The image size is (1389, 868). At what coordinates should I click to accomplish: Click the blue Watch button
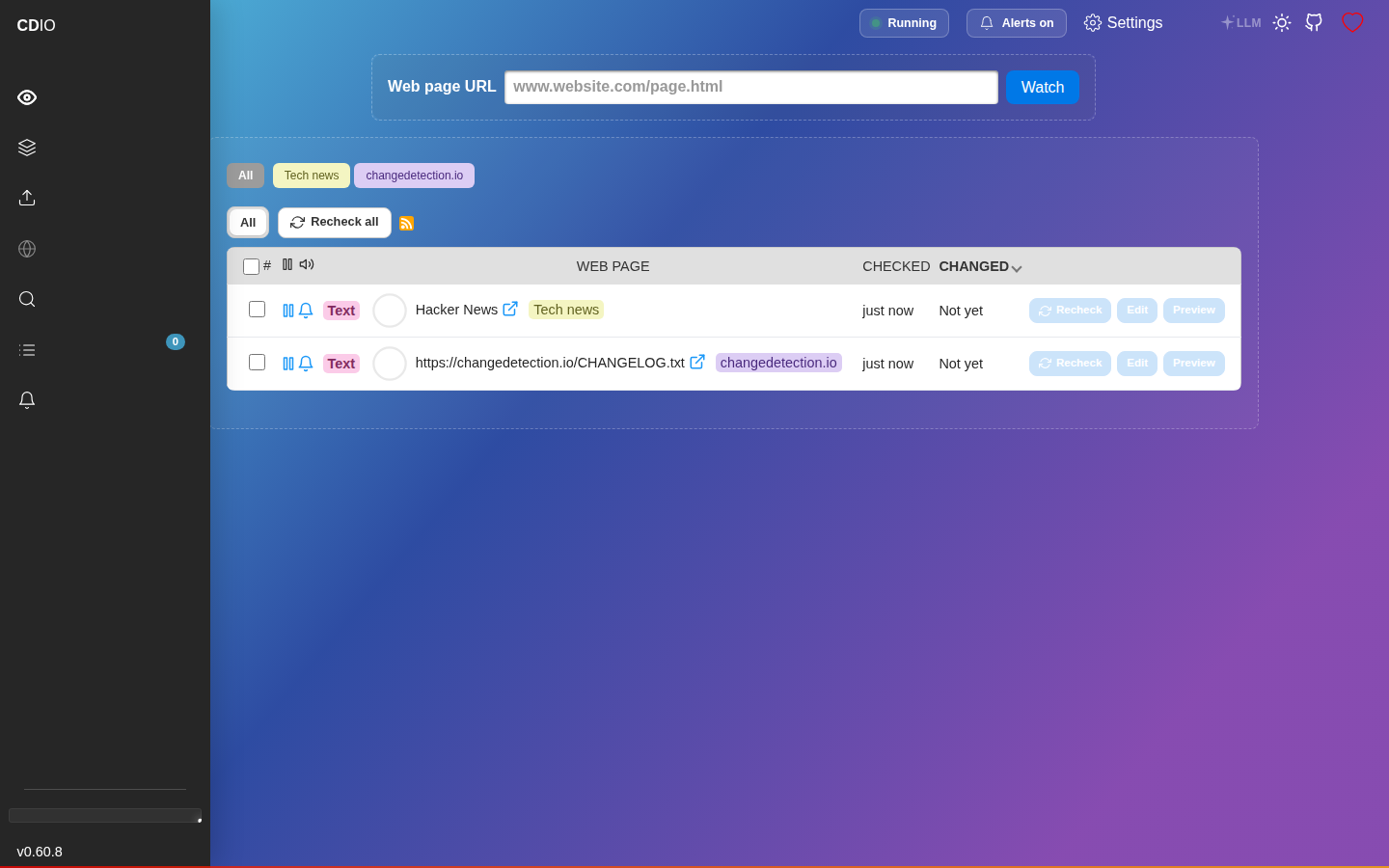pos(1043,87)
